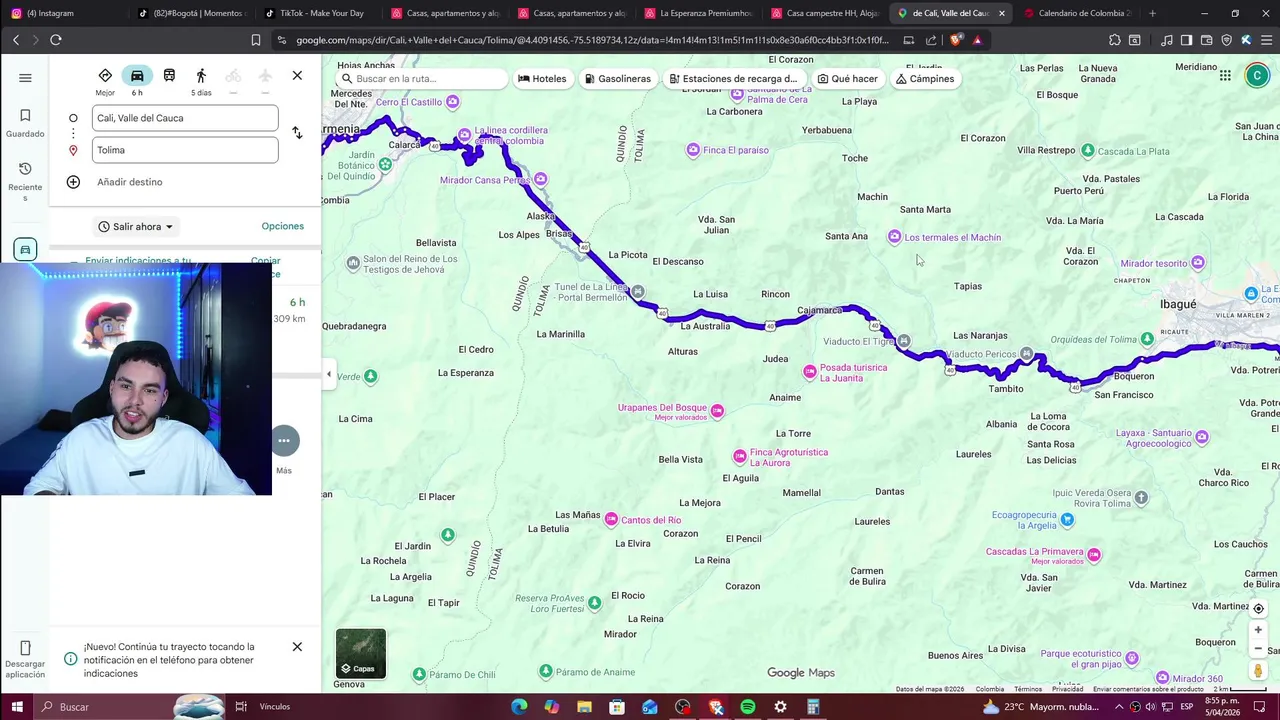The image size is (1280, 720).
Task: Choose the public transit travel mode
Action: point(169,76)
